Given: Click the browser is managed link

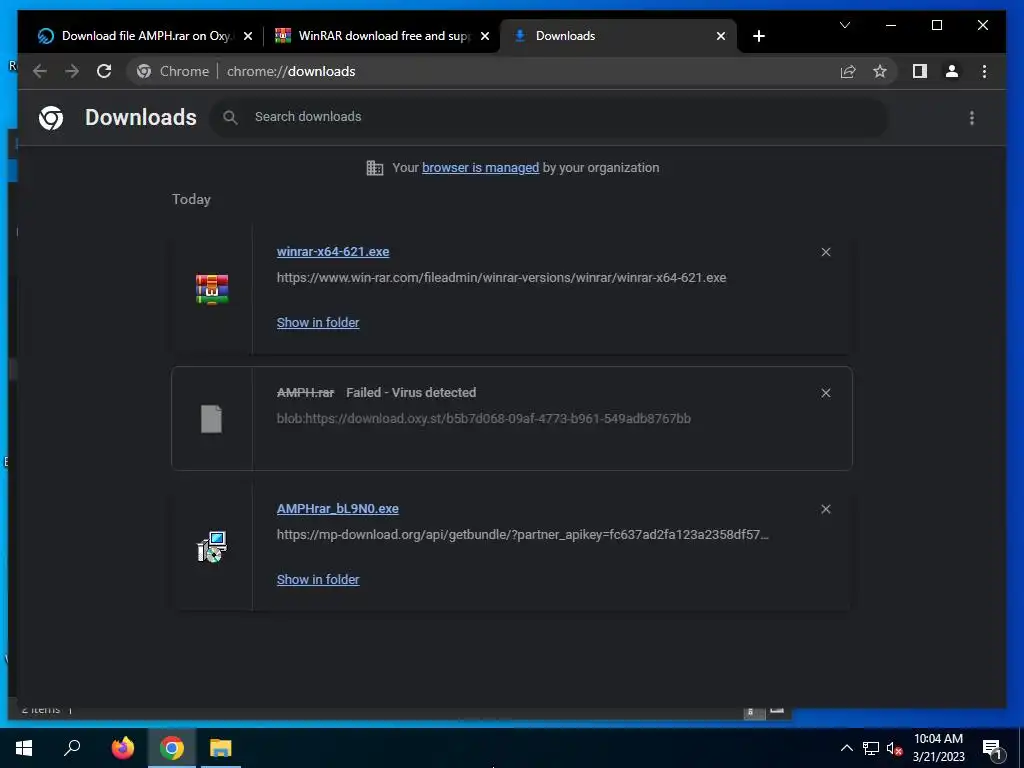Looking at the screenshot, I should point(481,168).
